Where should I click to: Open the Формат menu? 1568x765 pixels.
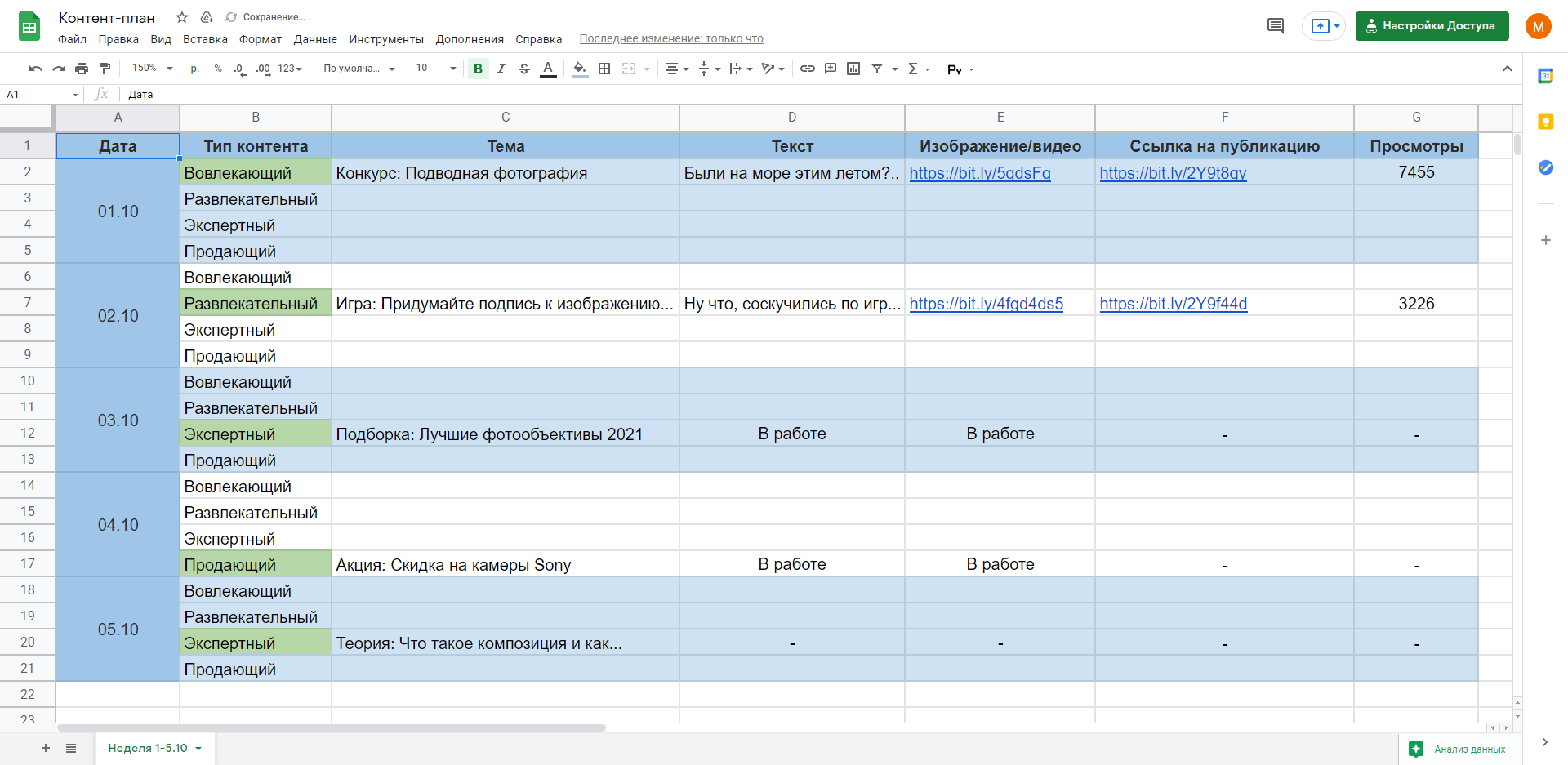coord(261,39)
